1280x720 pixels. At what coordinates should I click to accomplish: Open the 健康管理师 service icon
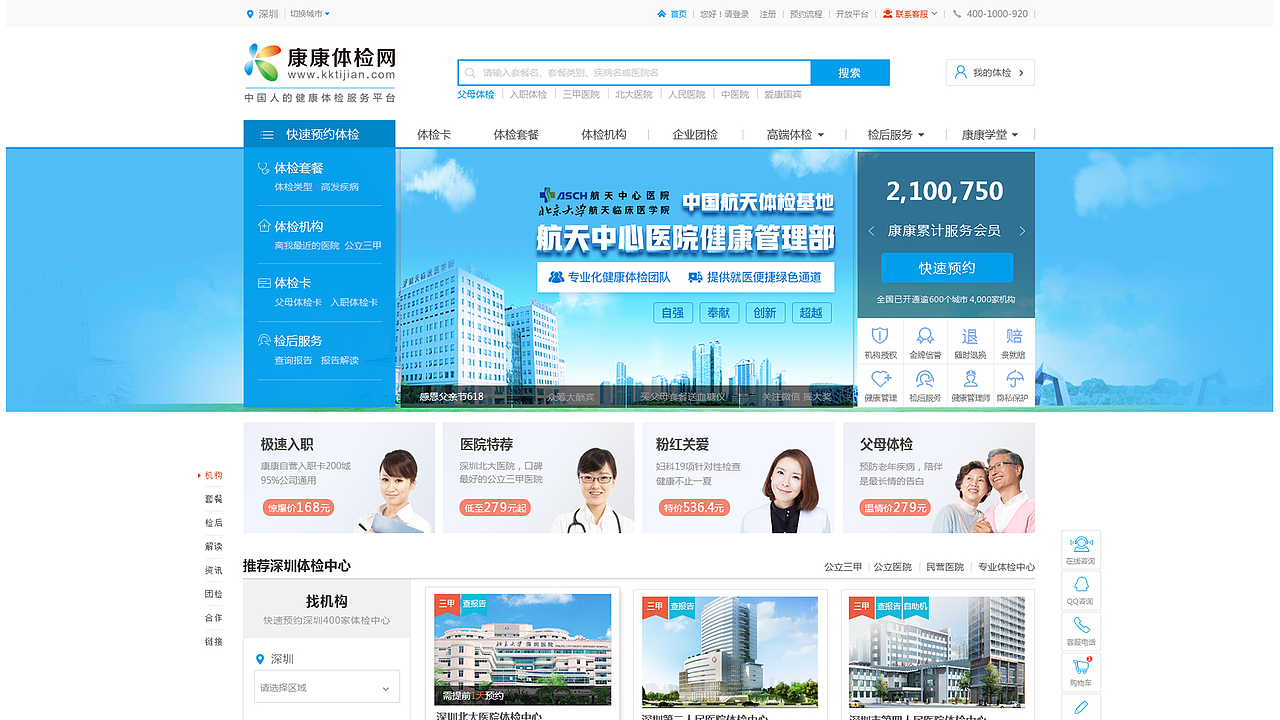point(970,380)
